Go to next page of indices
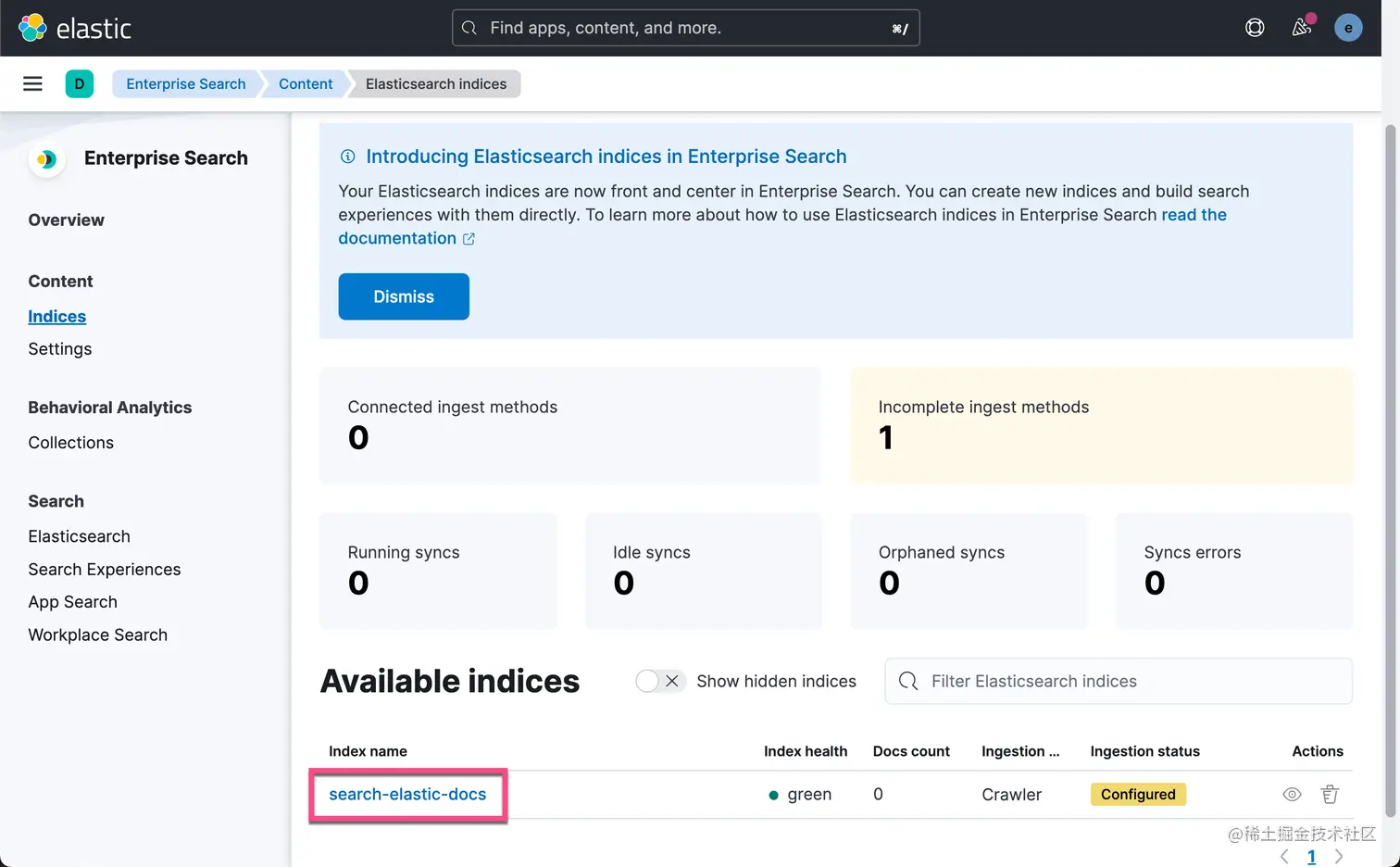 point(1339,857)
